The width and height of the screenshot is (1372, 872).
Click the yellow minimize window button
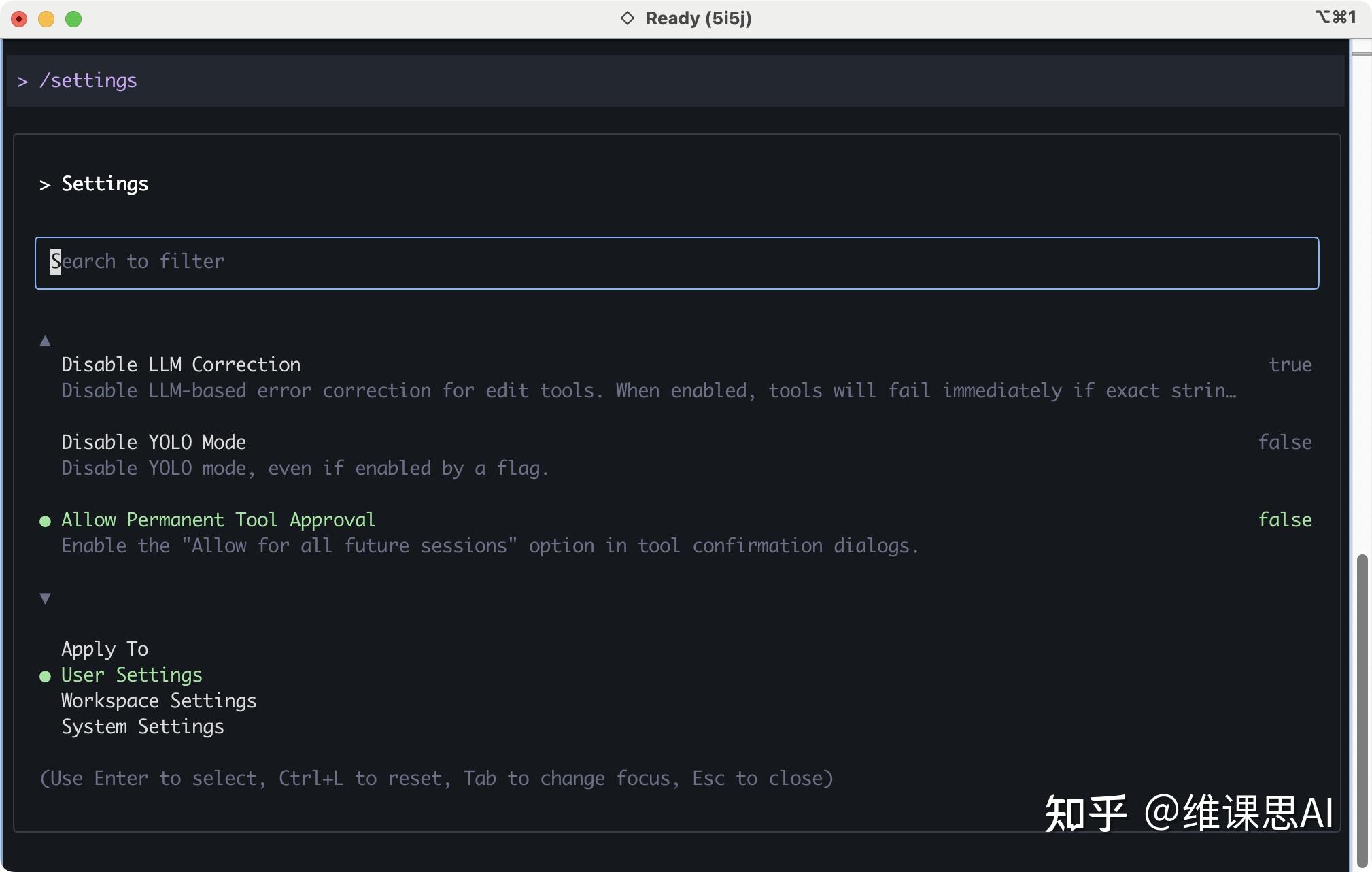(x=46, y=19)
